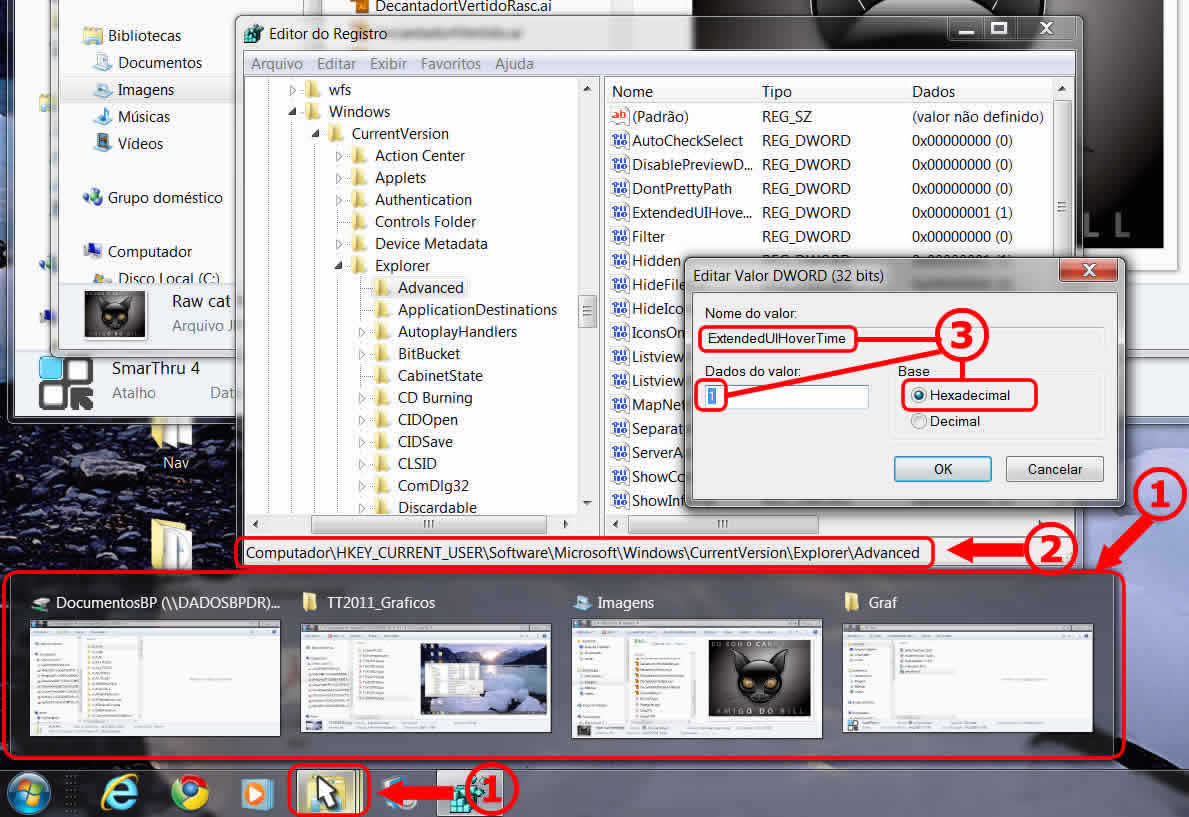The image size is (1189, 817).
Task: Expand the wfs registry key
Action: click(x=292, y=90)
